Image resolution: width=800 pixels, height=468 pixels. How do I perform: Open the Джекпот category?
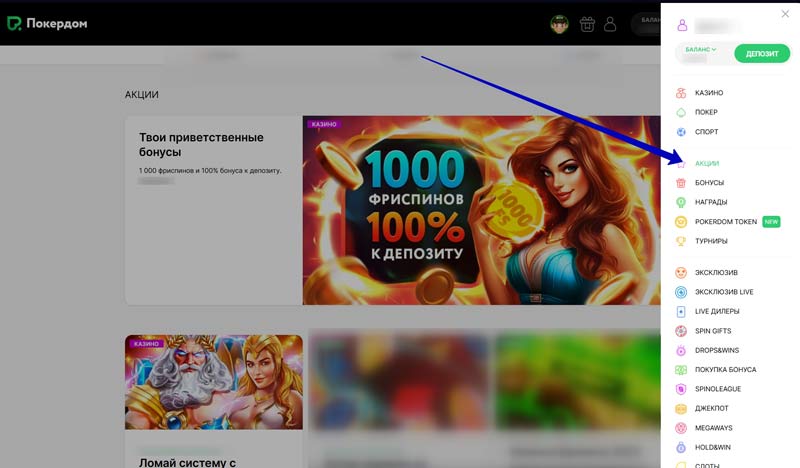[x=712, y=408]
